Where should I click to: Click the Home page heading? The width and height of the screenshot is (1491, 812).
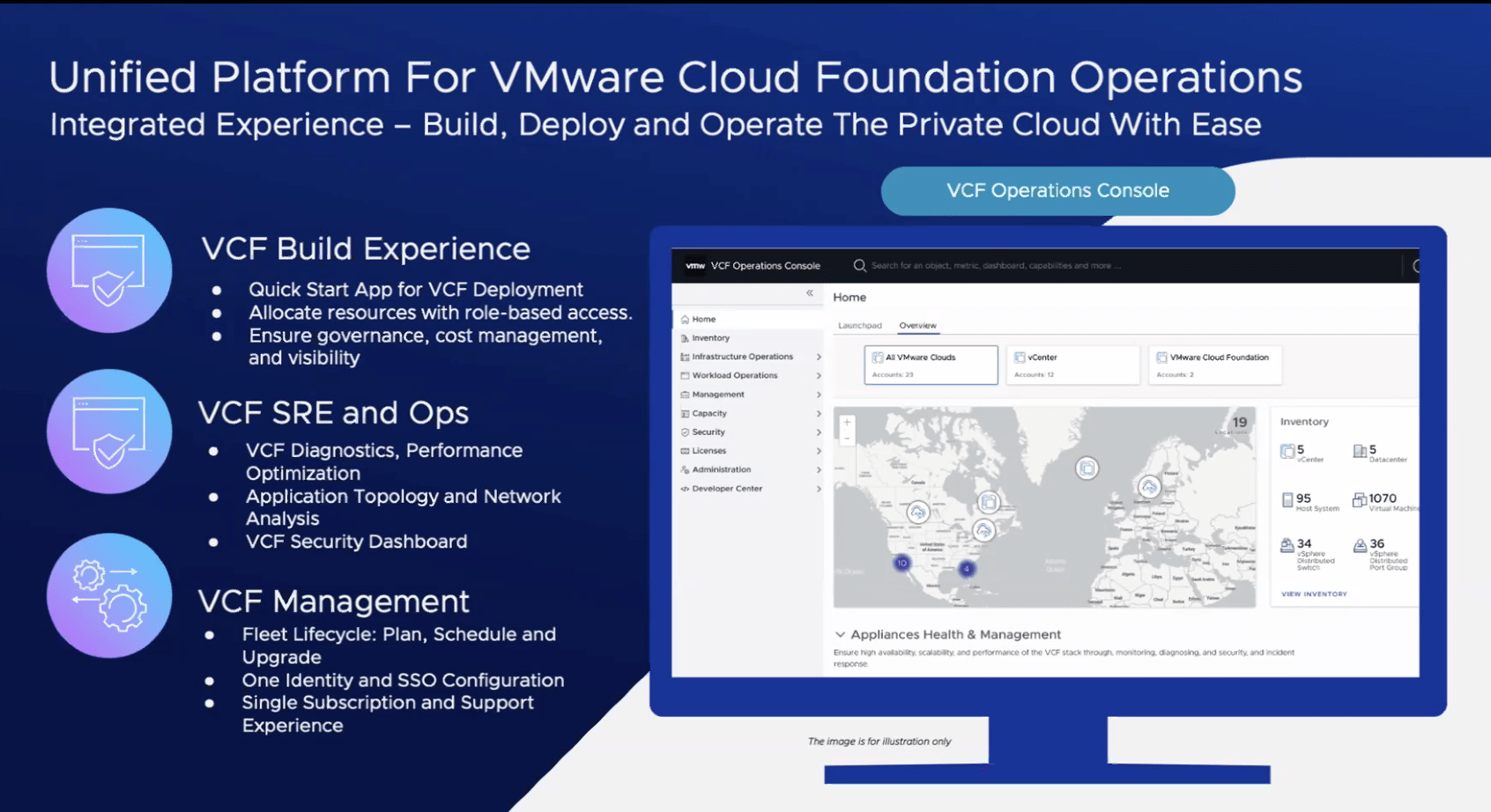tap(849, 298)
